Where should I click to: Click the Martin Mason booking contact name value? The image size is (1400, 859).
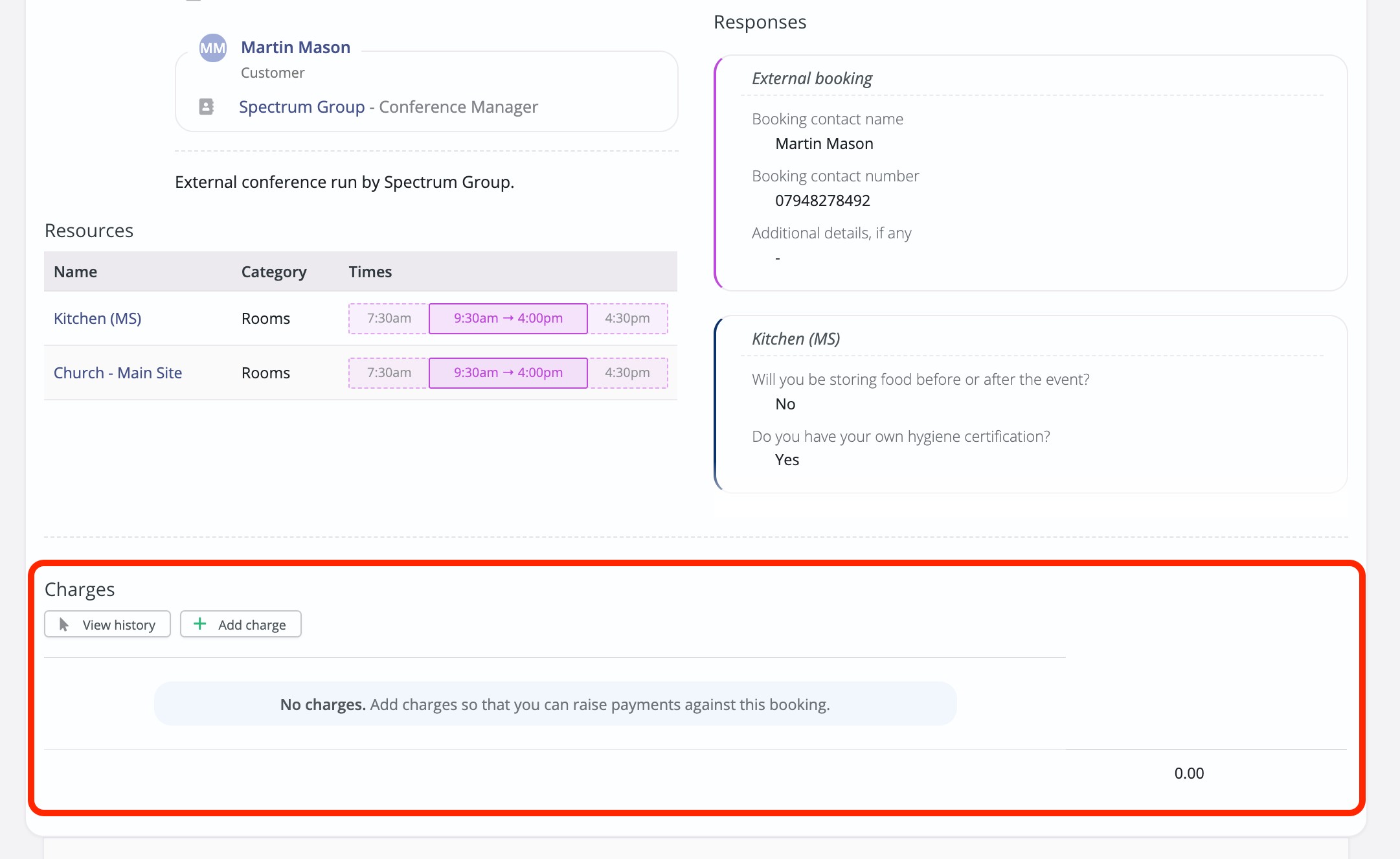824,143
